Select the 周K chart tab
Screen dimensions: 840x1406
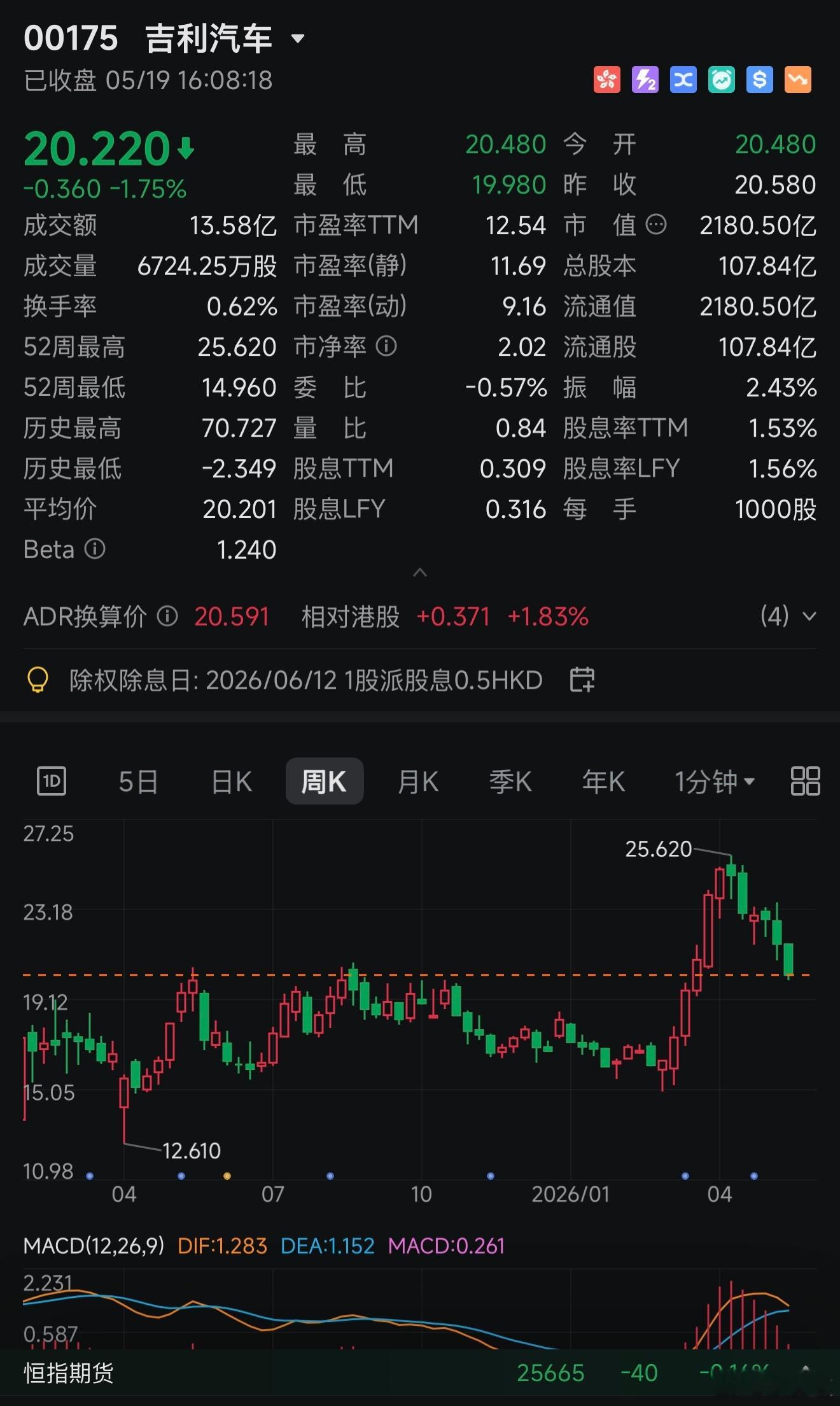click(x=325, y=781)
